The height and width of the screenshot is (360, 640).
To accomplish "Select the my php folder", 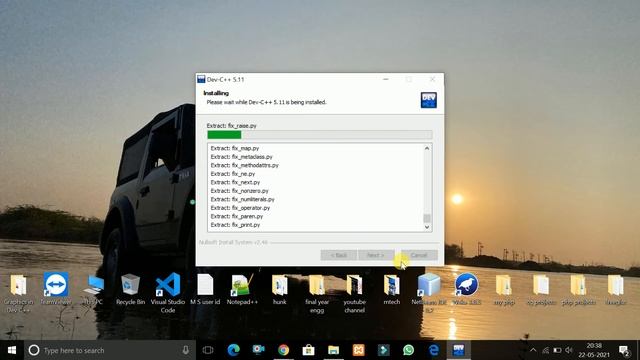I will [504, 289].
